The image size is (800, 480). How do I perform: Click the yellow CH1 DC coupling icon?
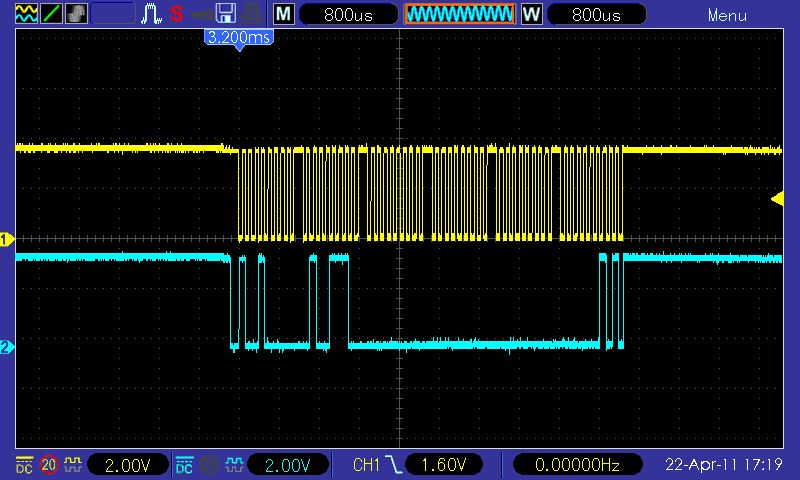coord(24,465)
